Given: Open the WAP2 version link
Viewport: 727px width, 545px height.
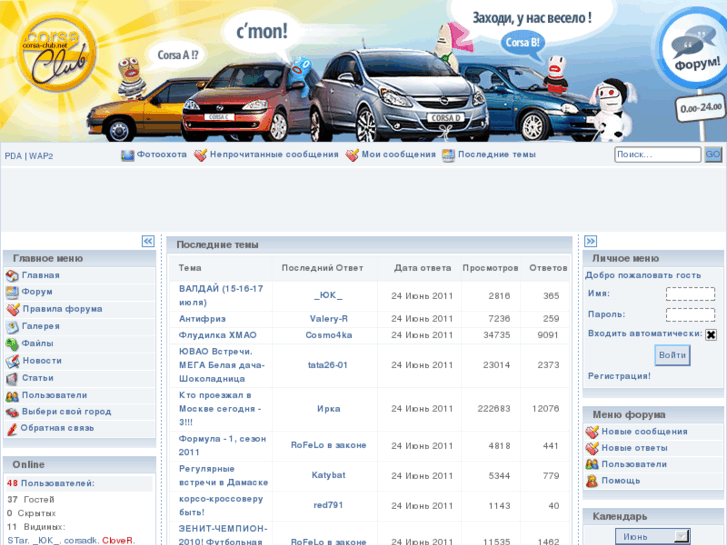Looking at the screenshot, I should 41,156.
